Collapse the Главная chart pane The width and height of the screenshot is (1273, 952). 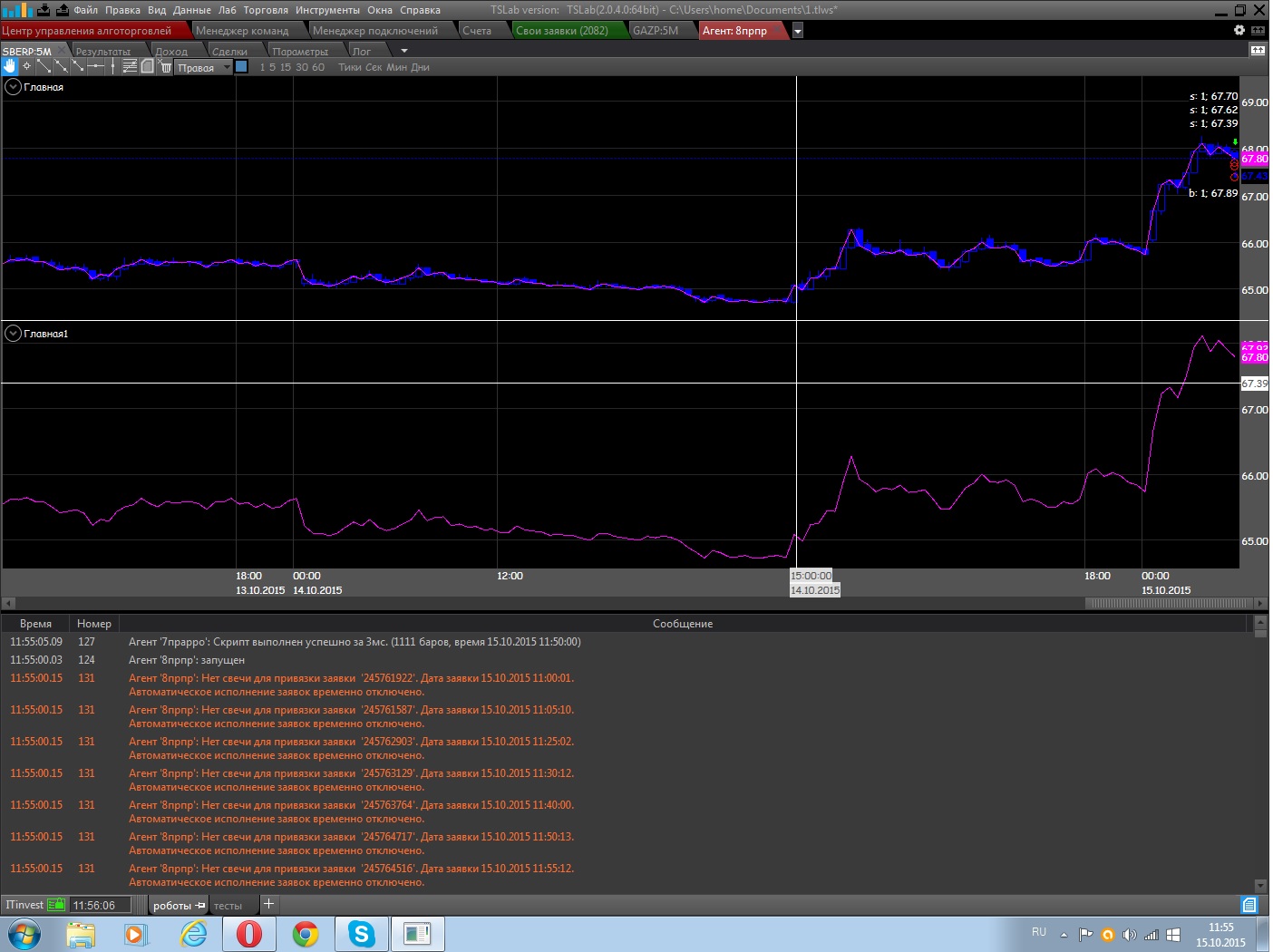tap(13, 87)
